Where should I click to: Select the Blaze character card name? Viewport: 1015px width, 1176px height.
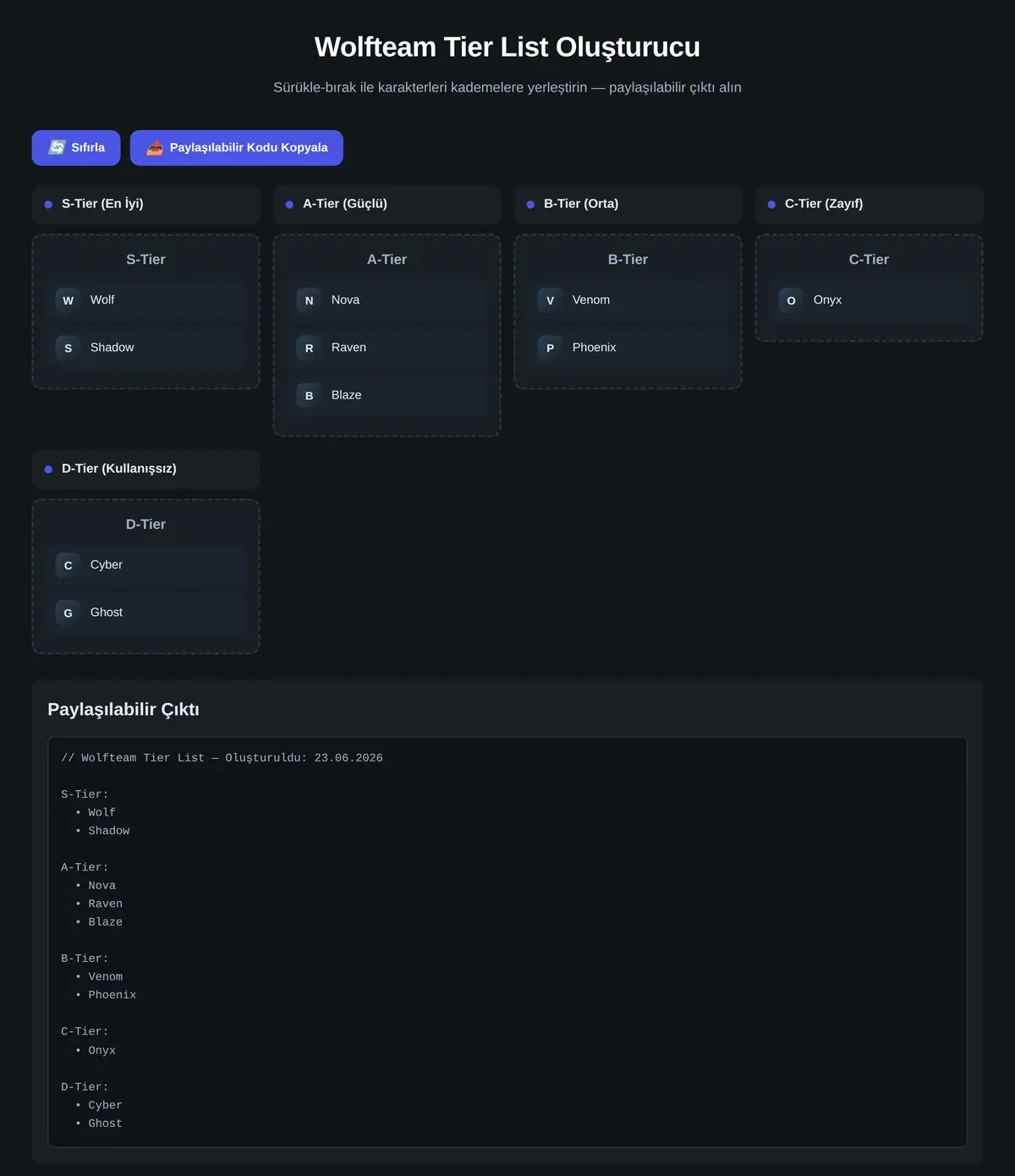(x=347, y=395)
